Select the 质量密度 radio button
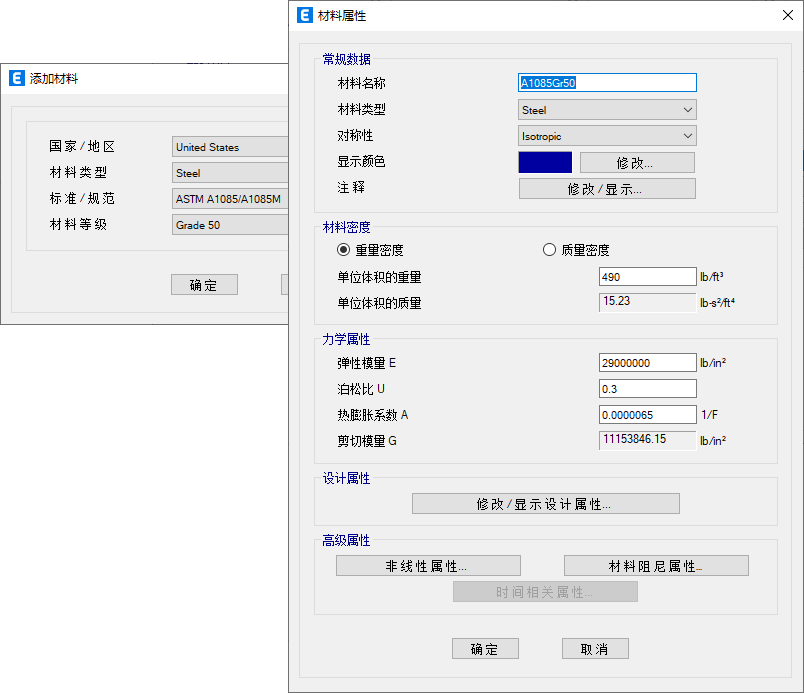Viewport: 804px width, 693px height. 549,250
